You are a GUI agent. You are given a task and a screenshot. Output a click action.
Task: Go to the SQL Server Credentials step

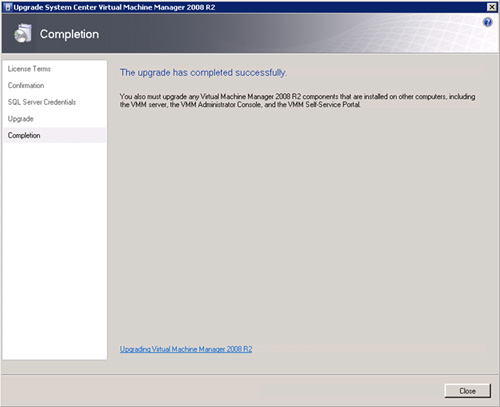coord(42,102)
